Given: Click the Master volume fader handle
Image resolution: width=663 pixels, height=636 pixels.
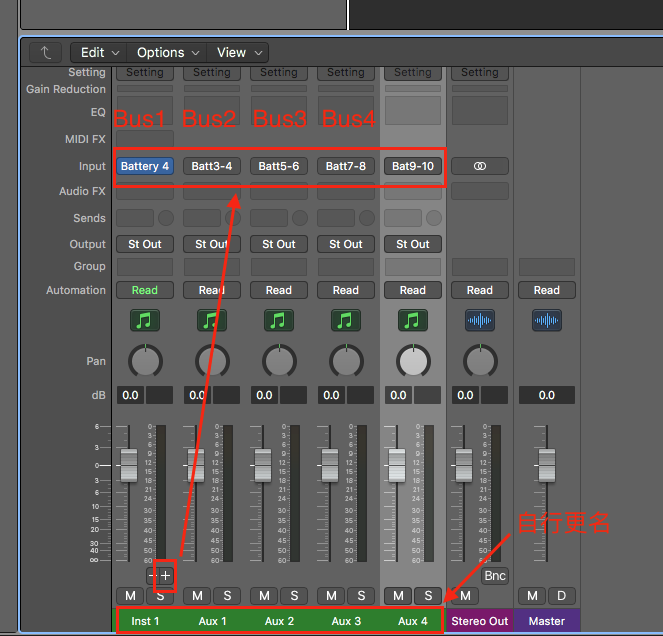Looking at the screenshot, I should 547,465.
